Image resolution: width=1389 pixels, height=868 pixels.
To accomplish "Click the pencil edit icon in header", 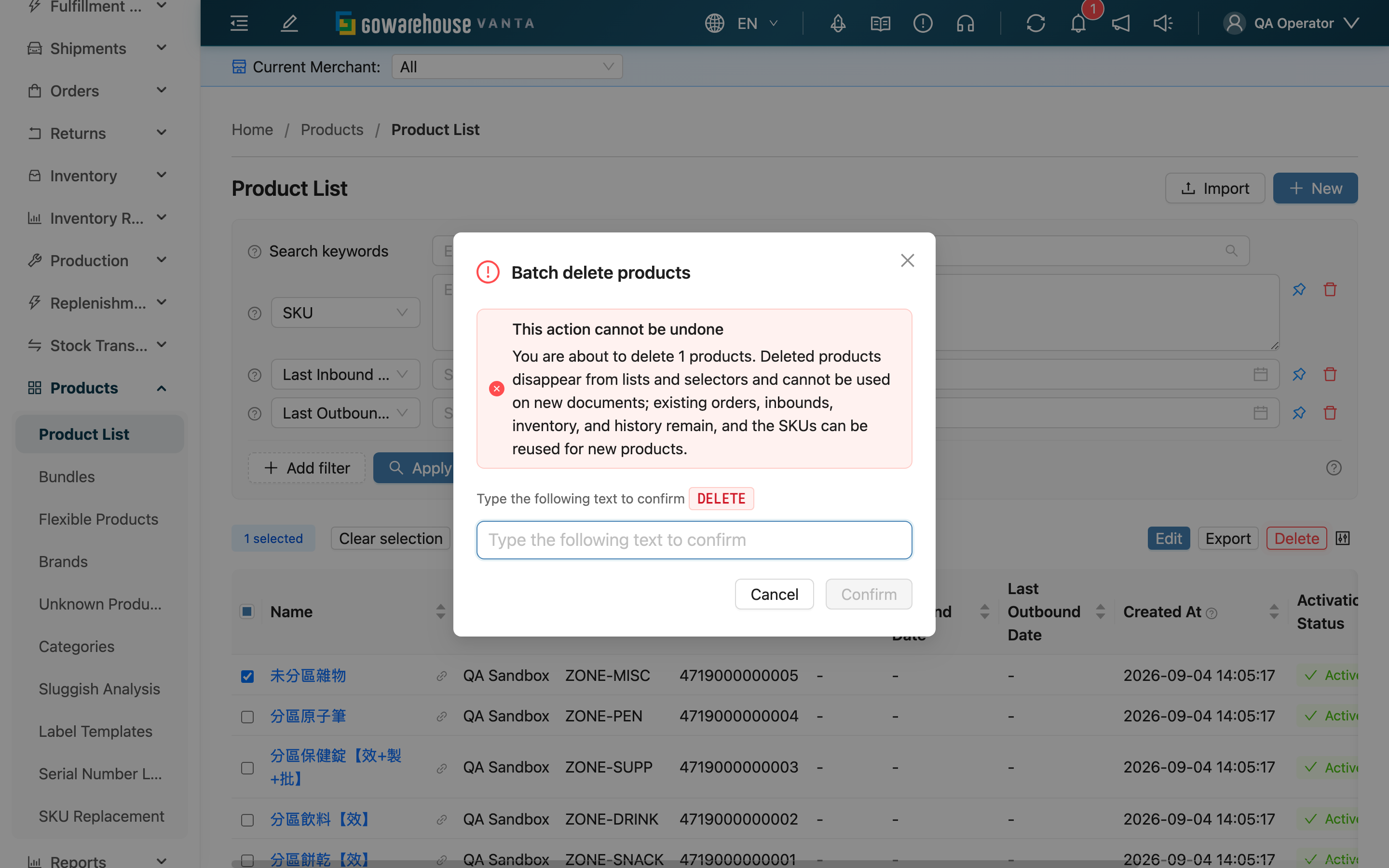I will pos(289,24).
